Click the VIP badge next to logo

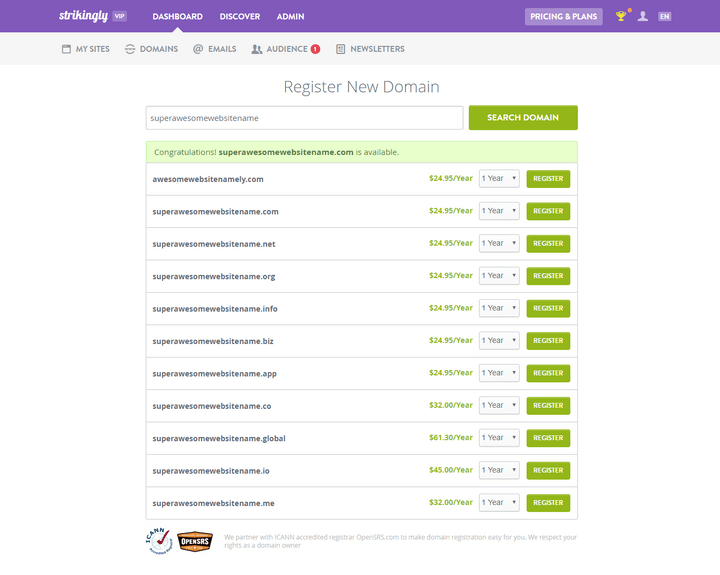tap(119, 16)
